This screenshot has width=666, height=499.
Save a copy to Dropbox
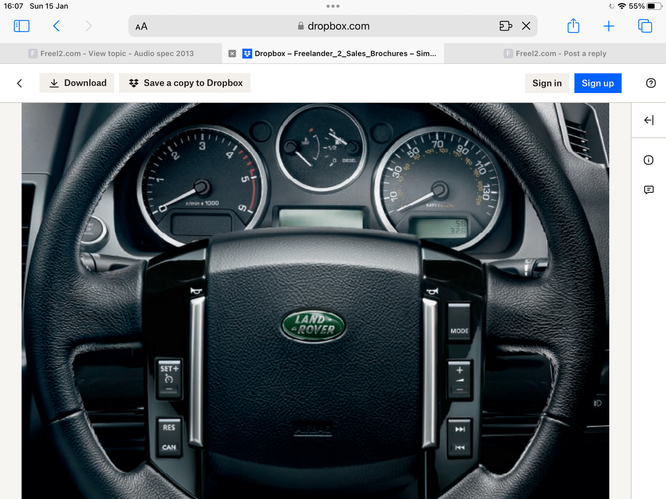click(x=185, y=83)
